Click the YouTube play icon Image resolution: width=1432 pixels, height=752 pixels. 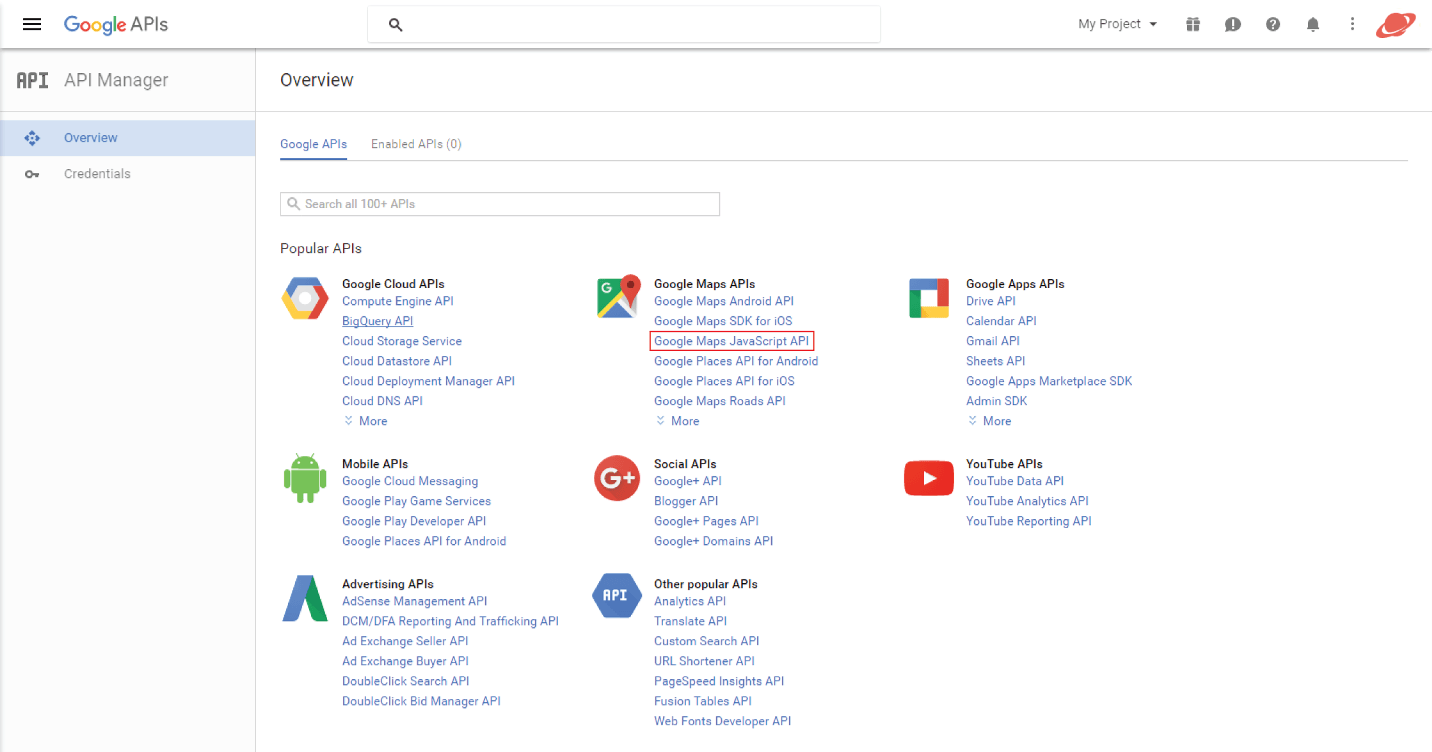coord(929,478)
